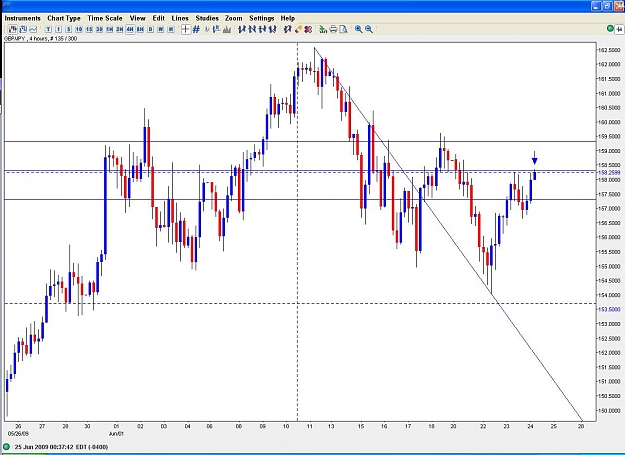The height and width of the screenshot is (455, 625).
Task: Zoom in with the magnifier plus icon
Action: pos(358,29)
